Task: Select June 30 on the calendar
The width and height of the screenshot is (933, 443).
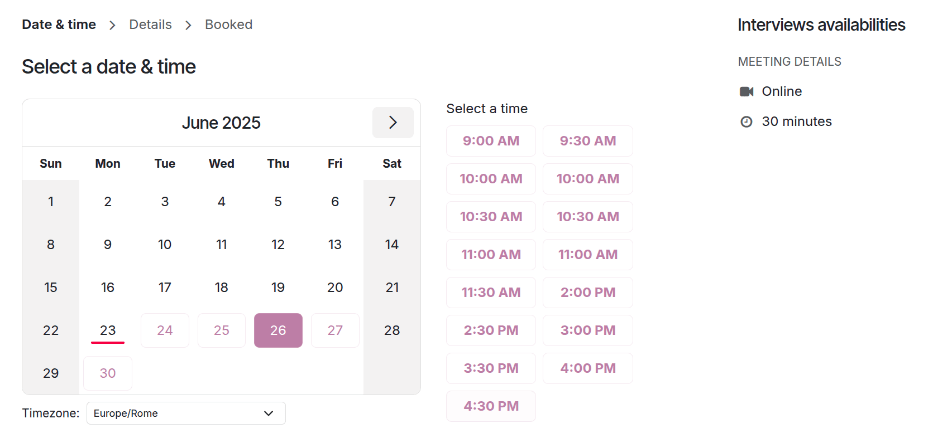Action: [108, 373]
